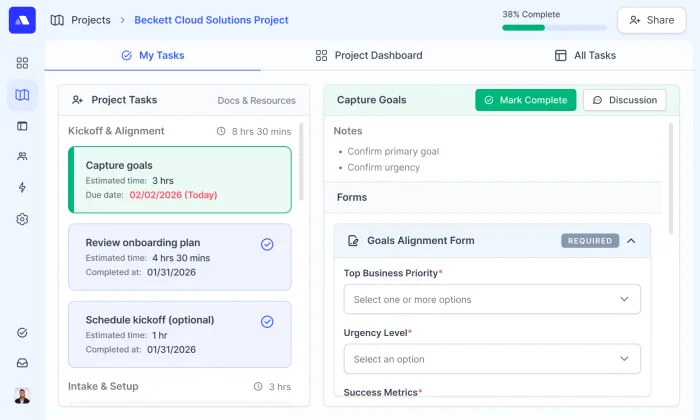Switch to the My Tasks tab

click(x=153, y=55)
